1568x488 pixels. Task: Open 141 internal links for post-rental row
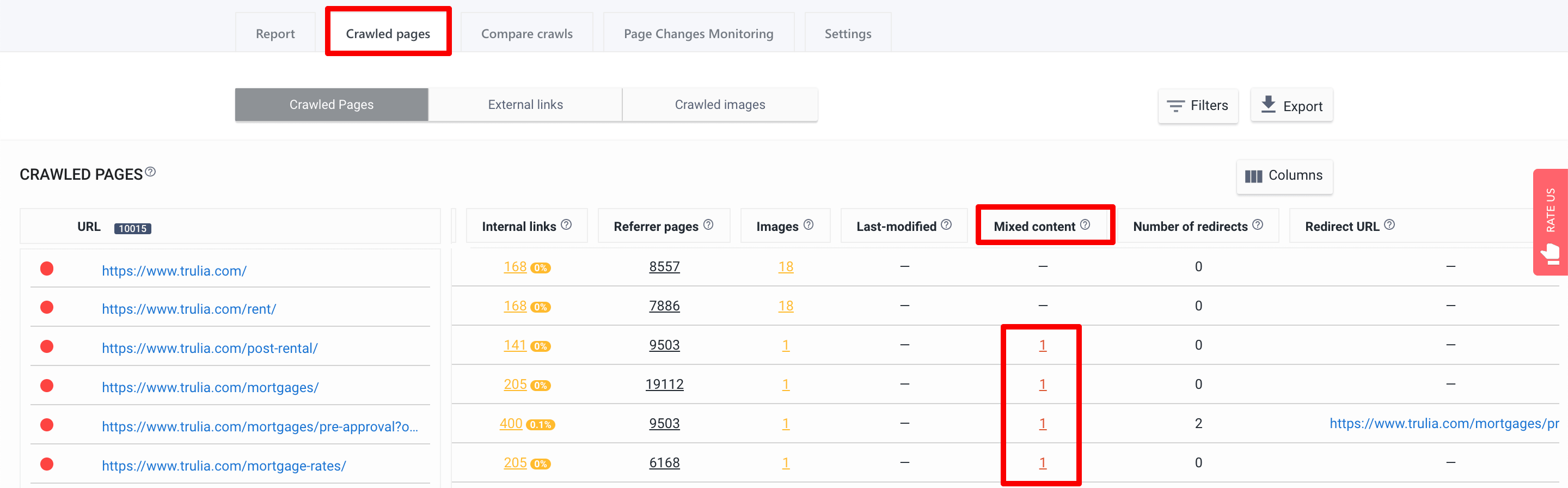click(515, 345)
